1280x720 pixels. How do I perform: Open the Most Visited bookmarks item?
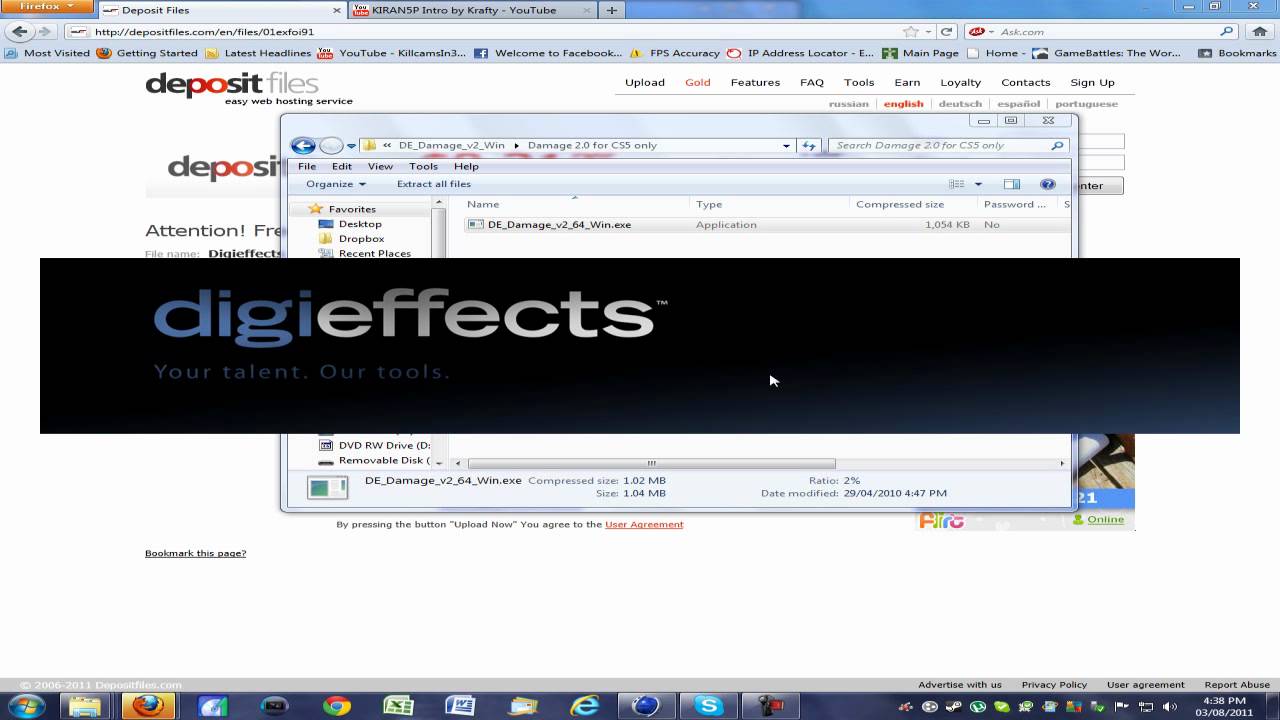tap(47, 53)
